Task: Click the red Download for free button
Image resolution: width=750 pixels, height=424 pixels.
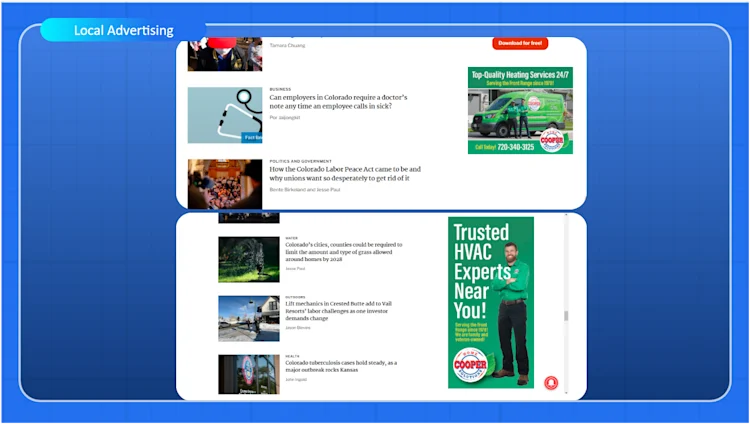Action: (x=520, y=43)
